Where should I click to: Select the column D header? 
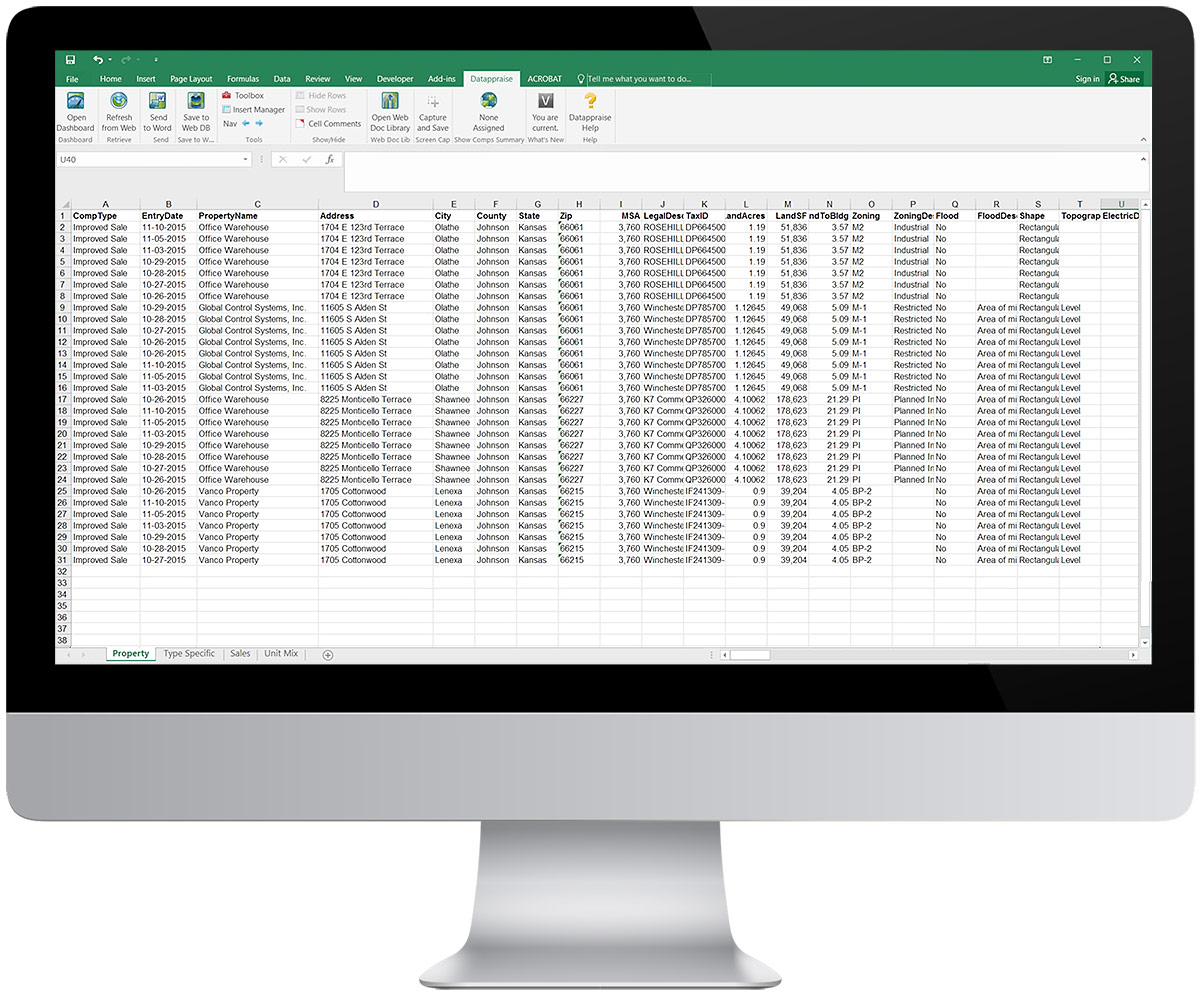point(376,205)
